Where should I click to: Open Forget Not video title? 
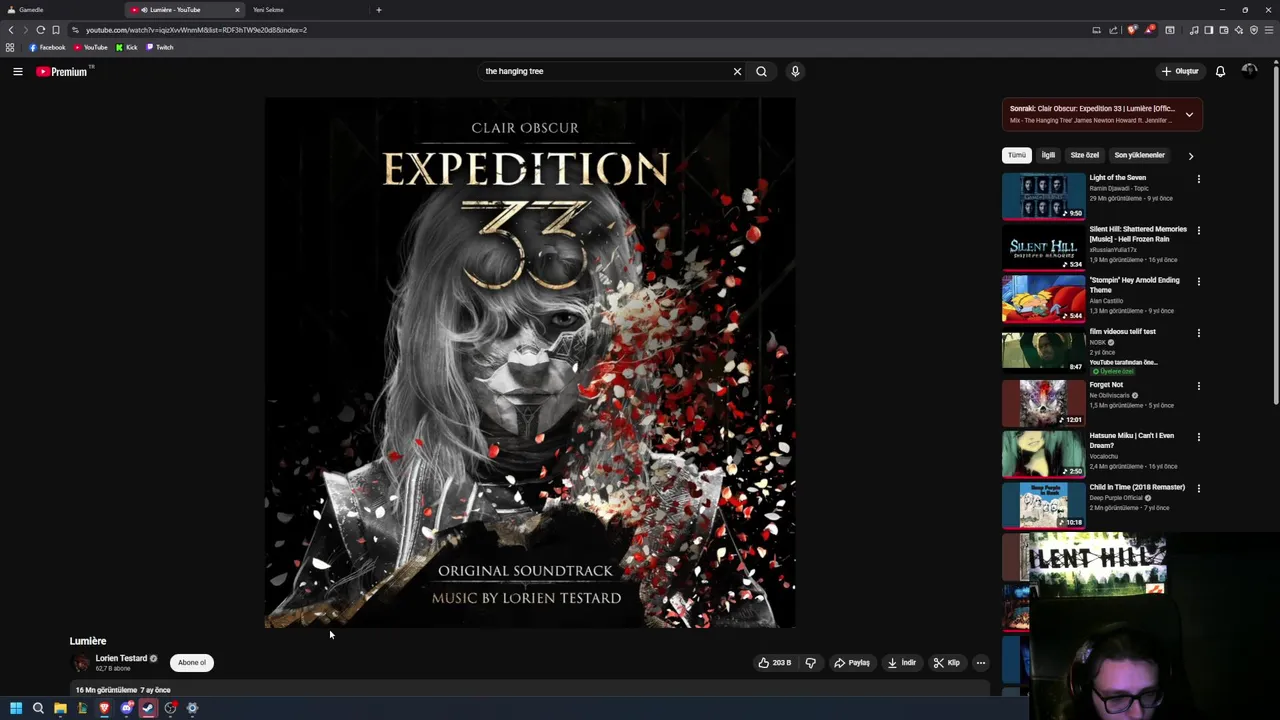1106,384
